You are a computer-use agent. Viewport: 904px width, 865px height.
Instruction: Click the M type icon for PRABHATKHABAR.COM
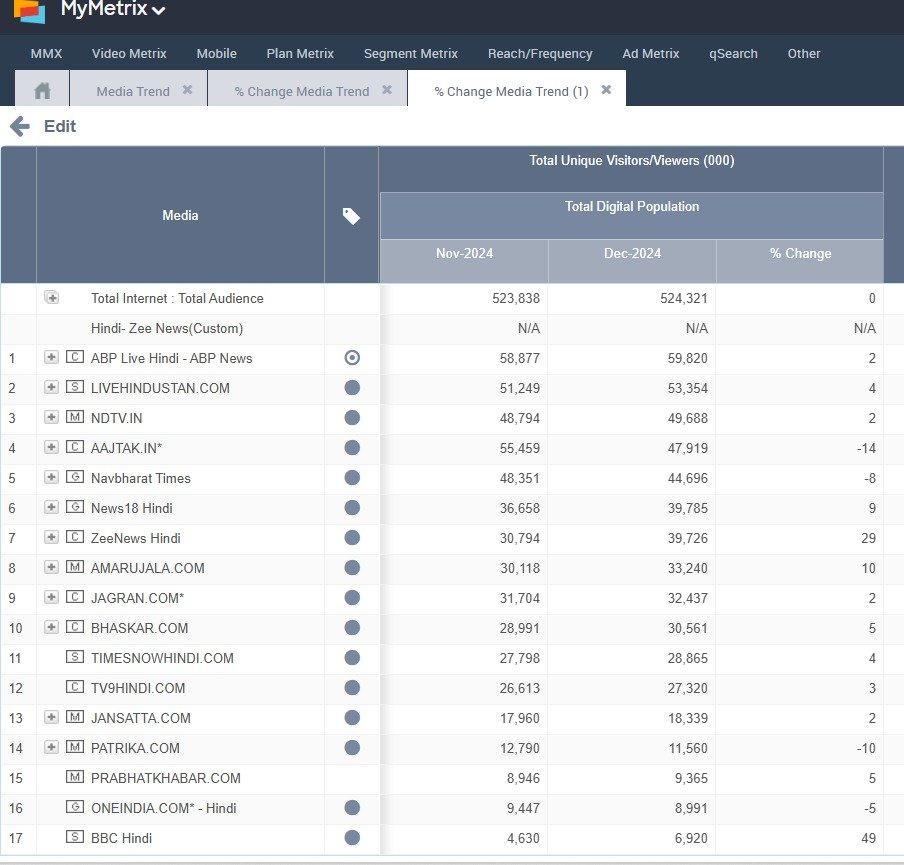(x=75, y=777)
